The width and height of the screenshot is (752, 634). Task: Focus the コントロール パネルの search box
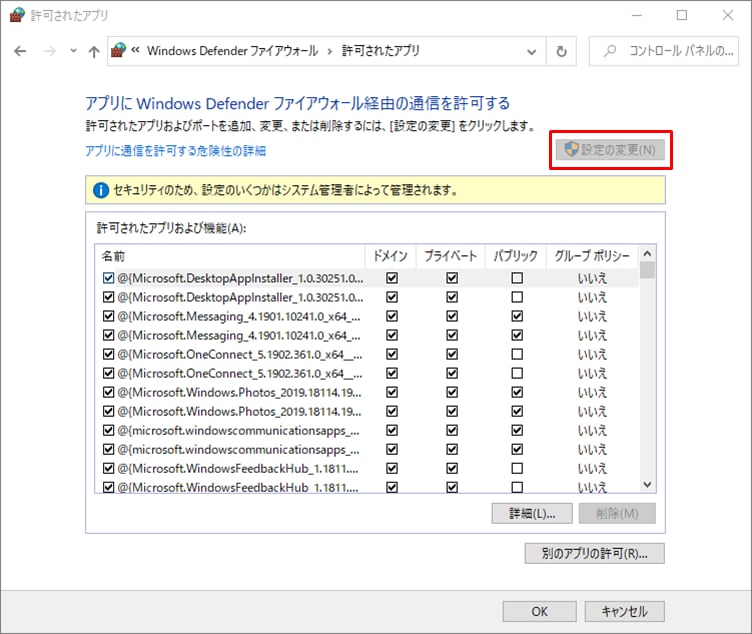[664, 51]
